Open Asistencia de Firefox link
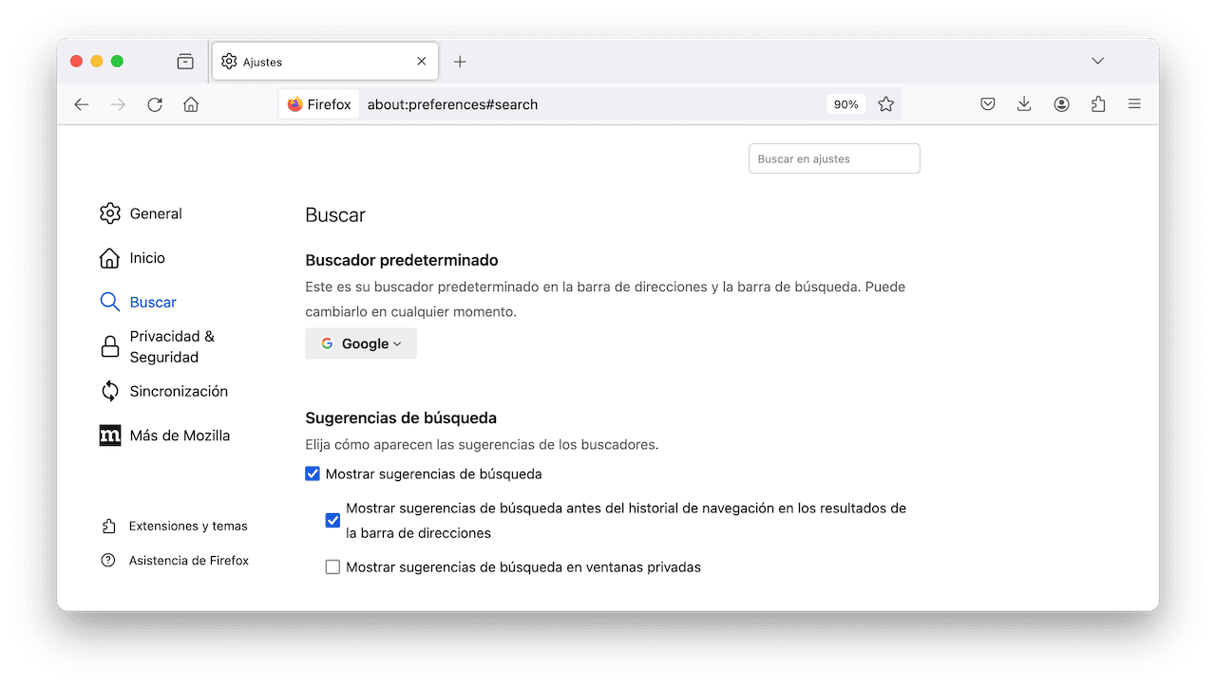The height and width of the screenshot is (686, 1216). 175,561
